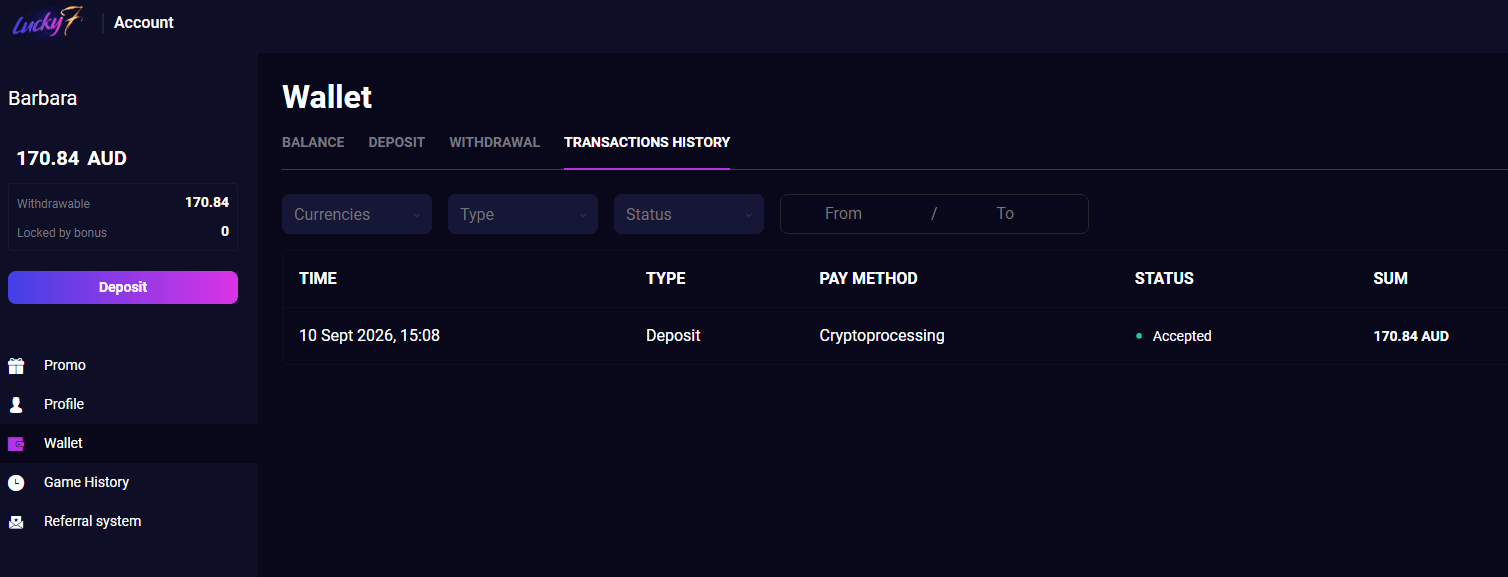The width and height of the screenshot is (1508, 577).
Task: Click the From date field
Action: click(843, 213)
